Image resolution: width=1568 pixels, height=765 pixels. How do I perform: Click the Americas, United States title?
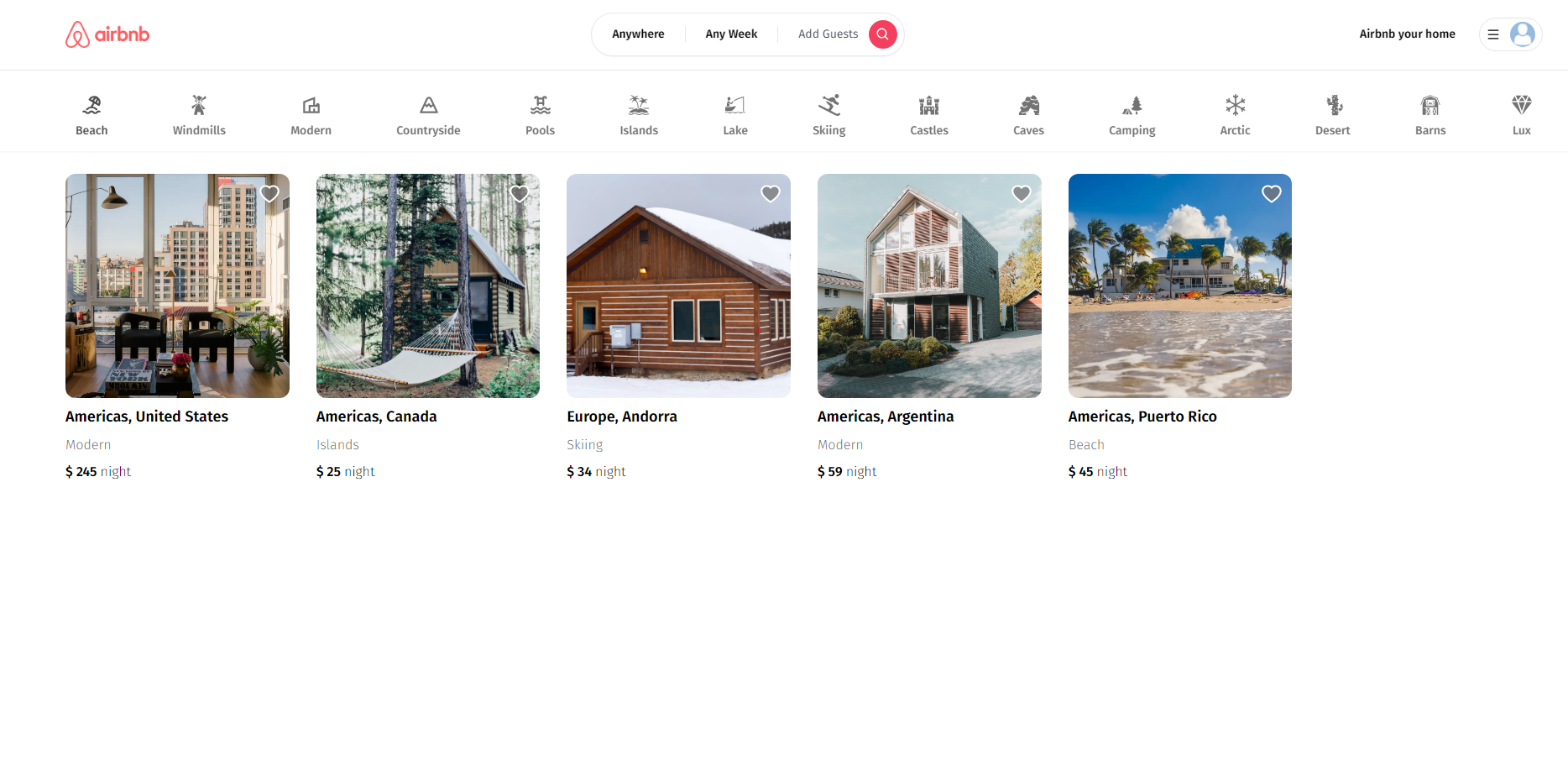147,417
